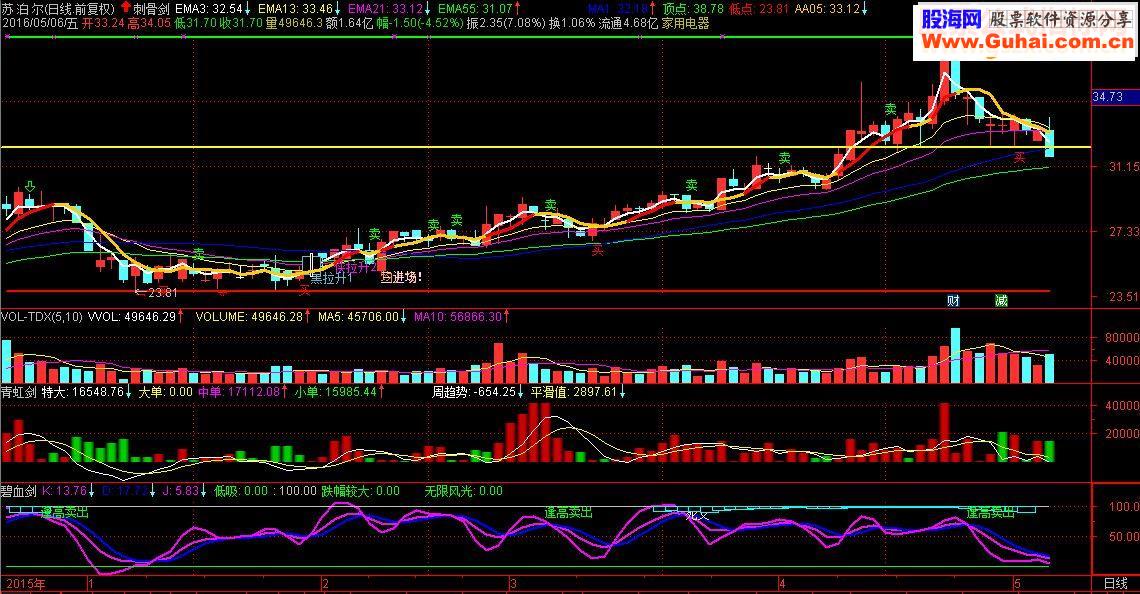The width and height of the screenshot is (1140, 594).
Task: Click the first 逢高卖出 label in 碧血剑 panel
Action: coord(65,513)
